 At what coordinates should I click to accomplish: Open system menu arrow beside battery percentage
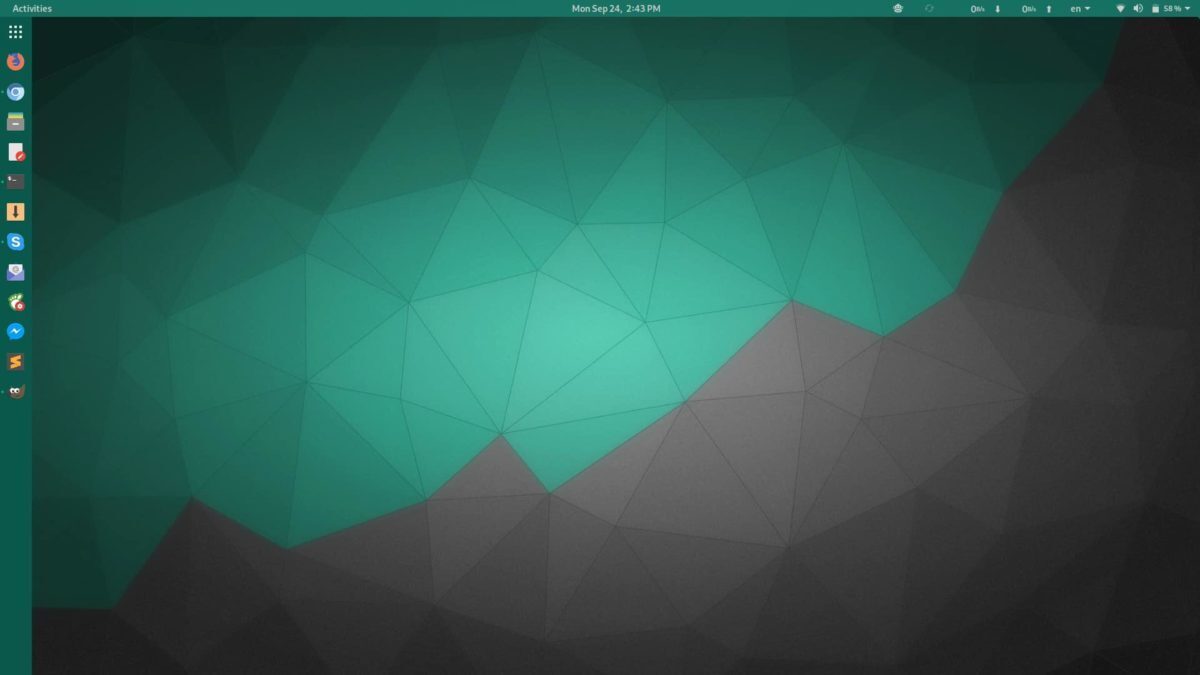click(1188, 8)
